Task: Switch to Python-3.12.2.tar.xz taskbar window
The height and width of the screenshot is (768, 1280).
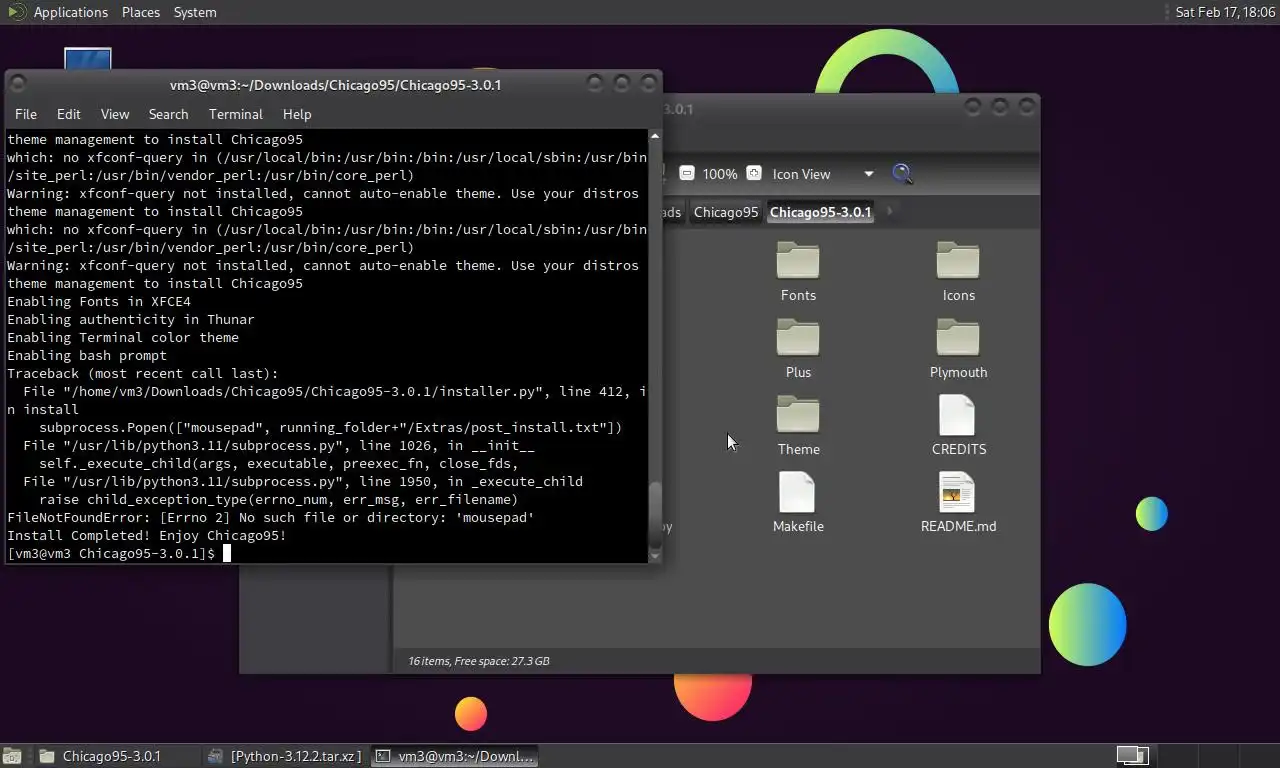Action: point(285,756)
